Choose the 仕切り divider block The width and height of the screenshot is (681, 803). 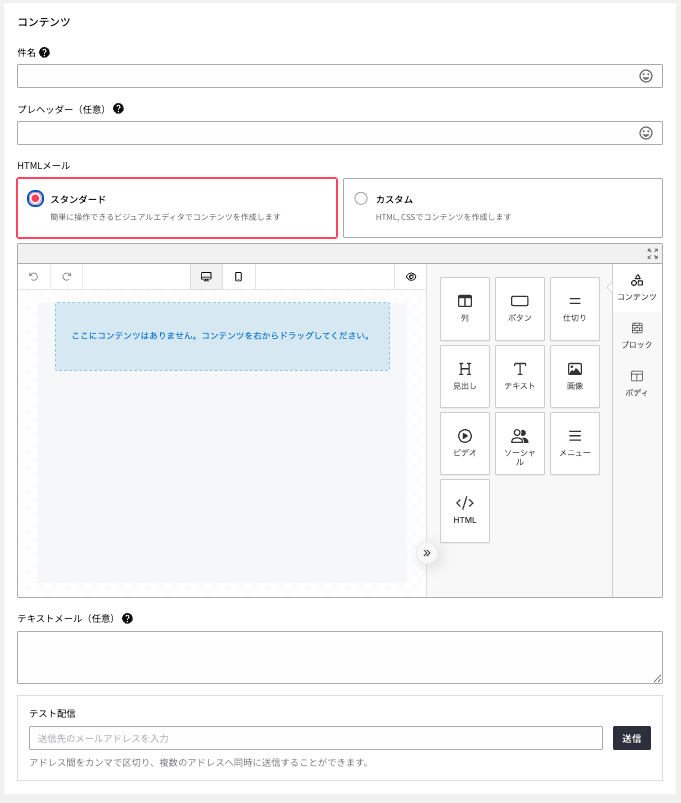click(x=575, y=308)
